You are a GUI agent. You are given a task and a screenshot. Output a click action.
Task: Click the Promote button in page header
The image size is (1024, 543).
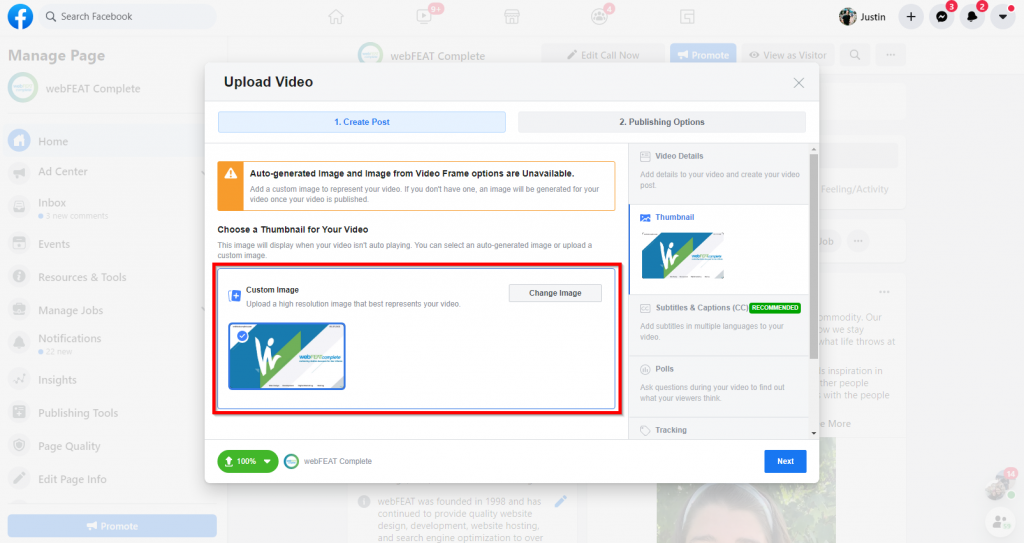point(703,55)
